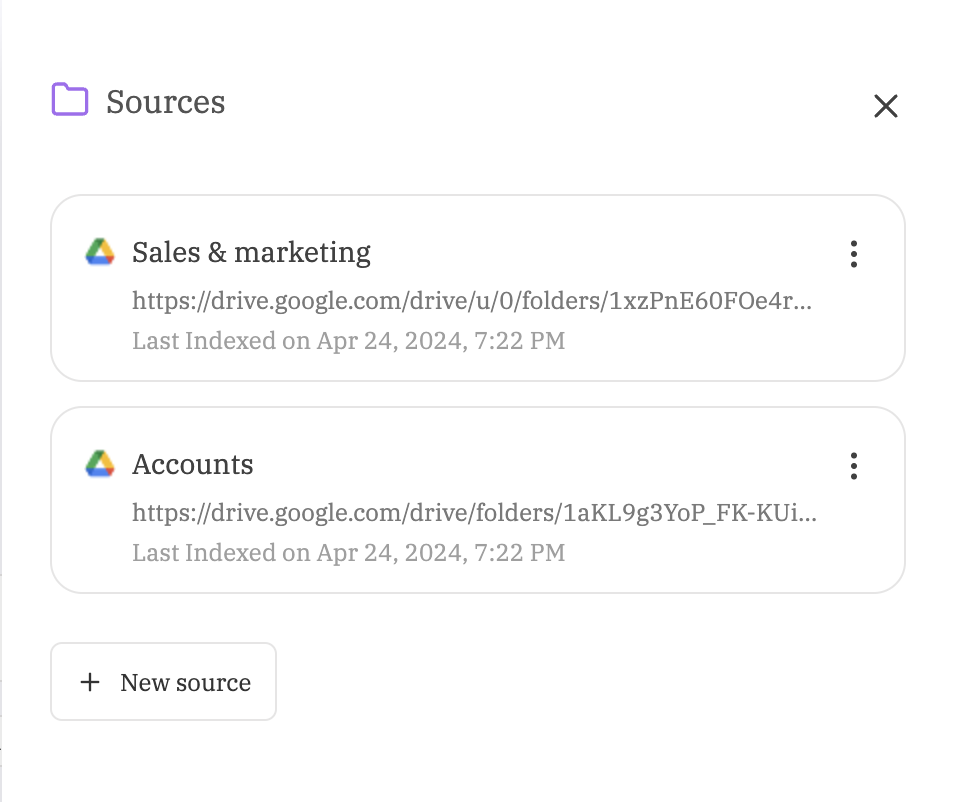This screenshot has height=802, width=958.
Task: Select the Sales & marketing source card
Action: point(478,287)
